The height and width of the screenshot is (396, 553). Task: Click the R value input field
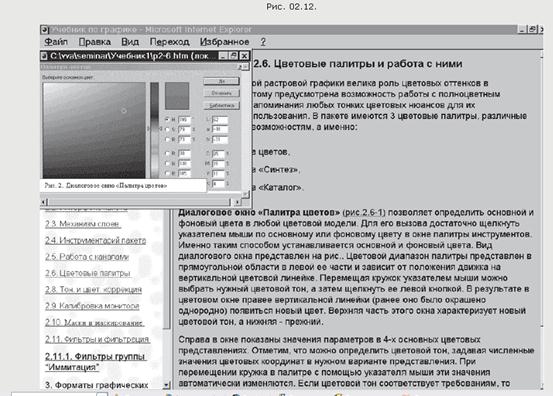[184, 154]
